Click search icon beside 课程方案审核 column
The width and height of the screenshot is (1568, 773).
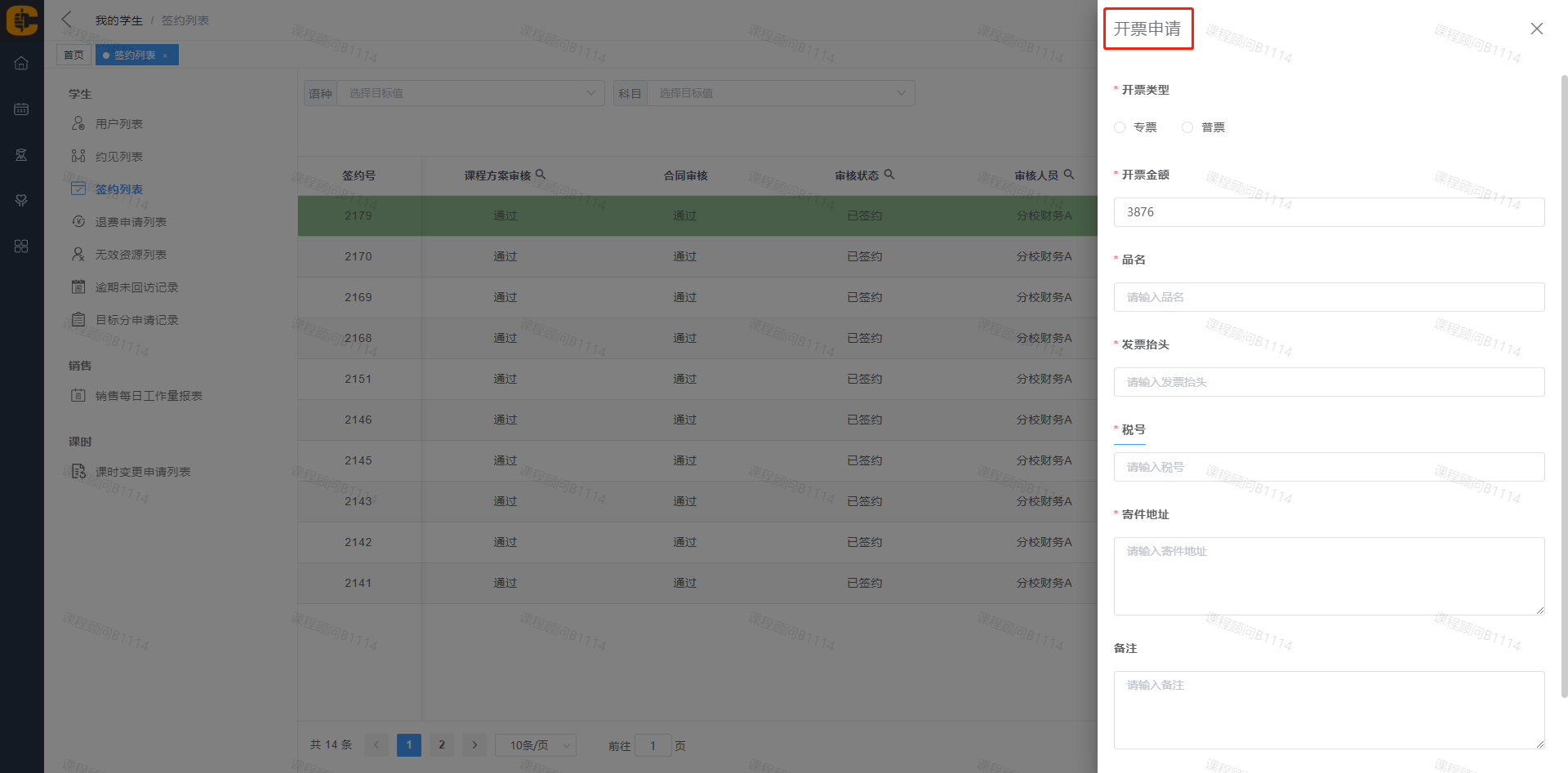point(541,175)
